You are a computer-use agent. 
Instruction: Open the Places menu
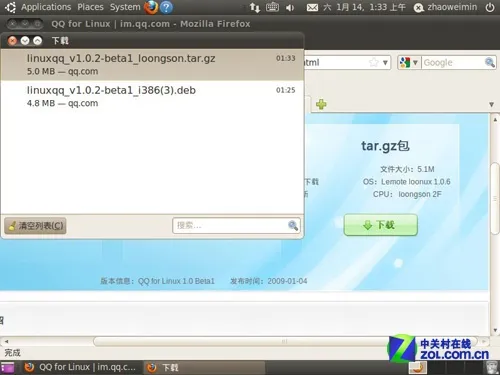coord(90,7)
